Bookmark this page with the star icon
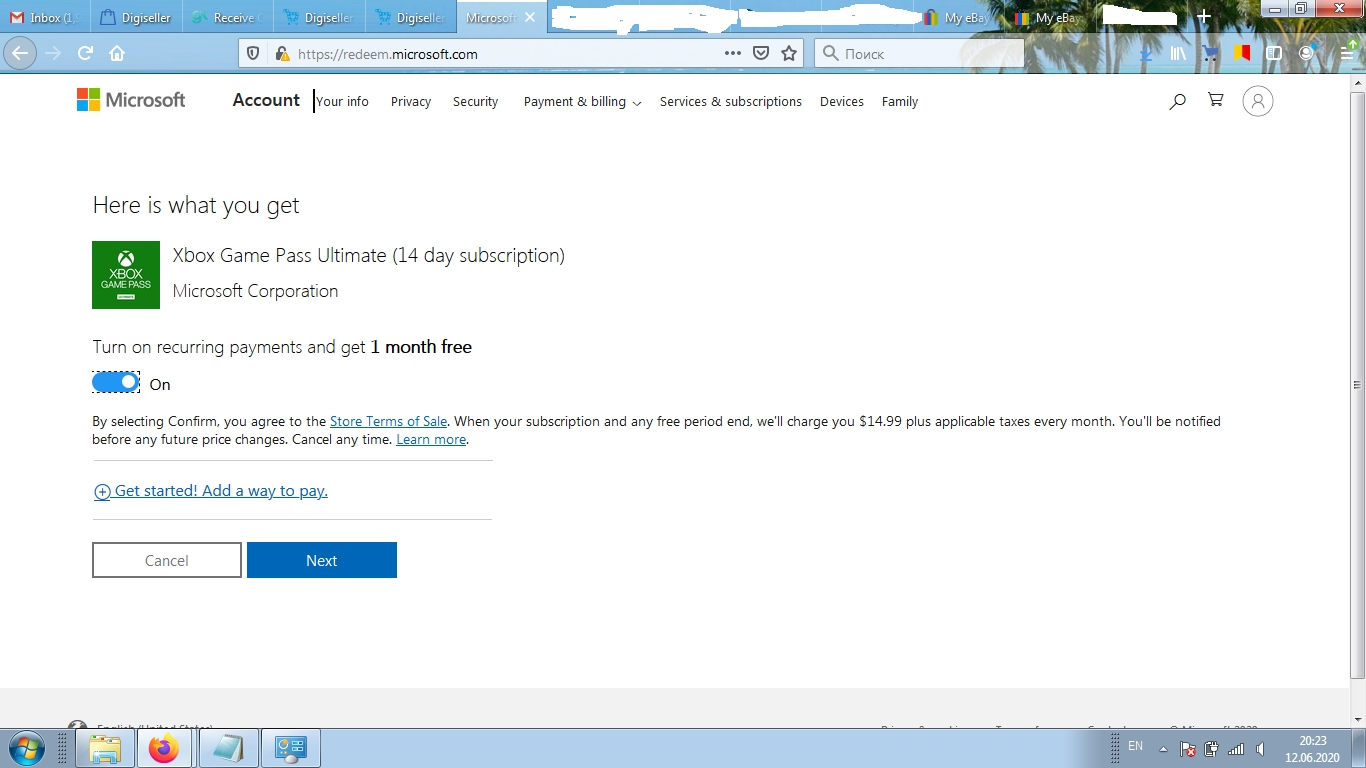This screenshot has height=768, width=1366. coord(789,53)
